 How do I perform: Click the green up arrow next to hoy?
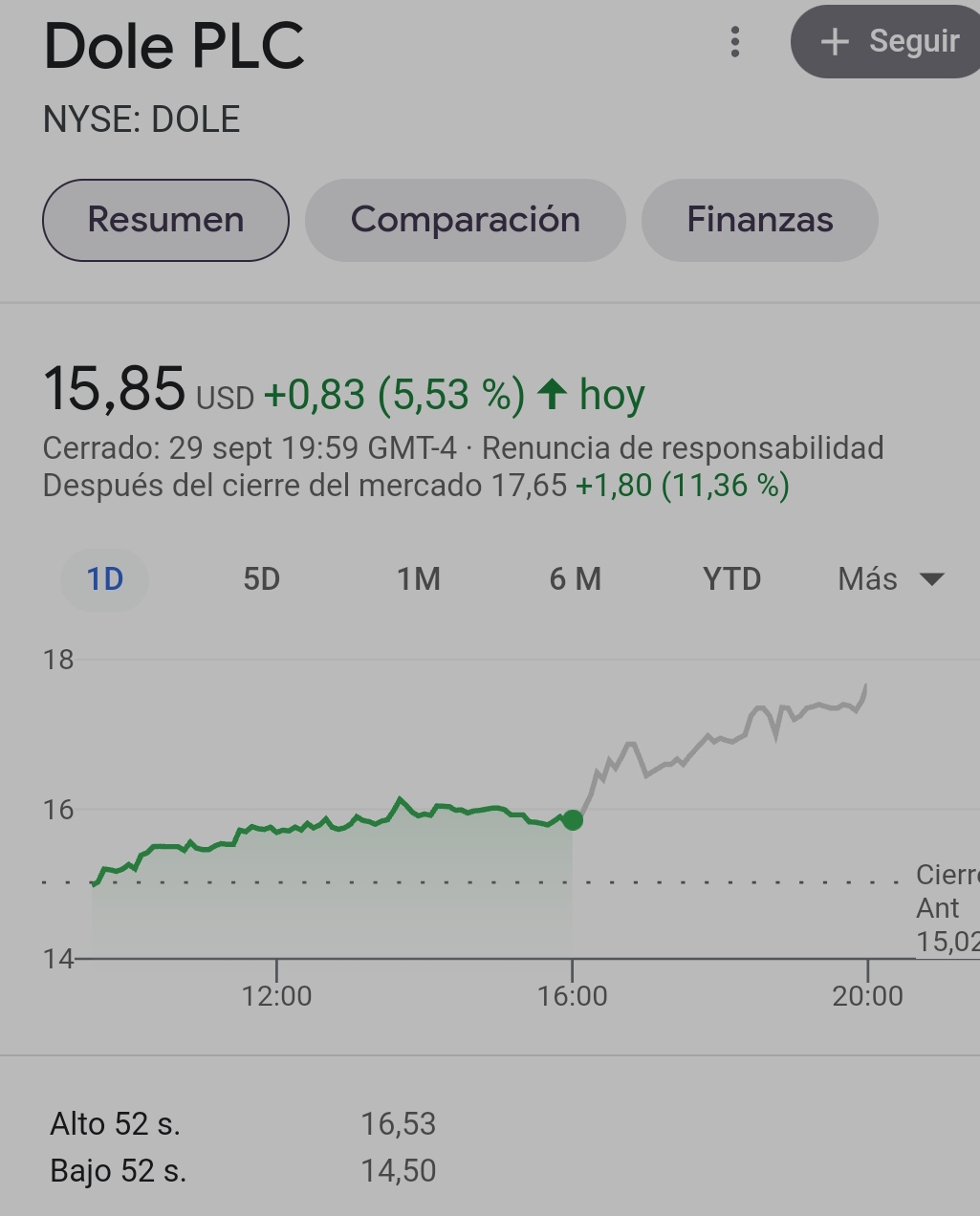point(552,394)
